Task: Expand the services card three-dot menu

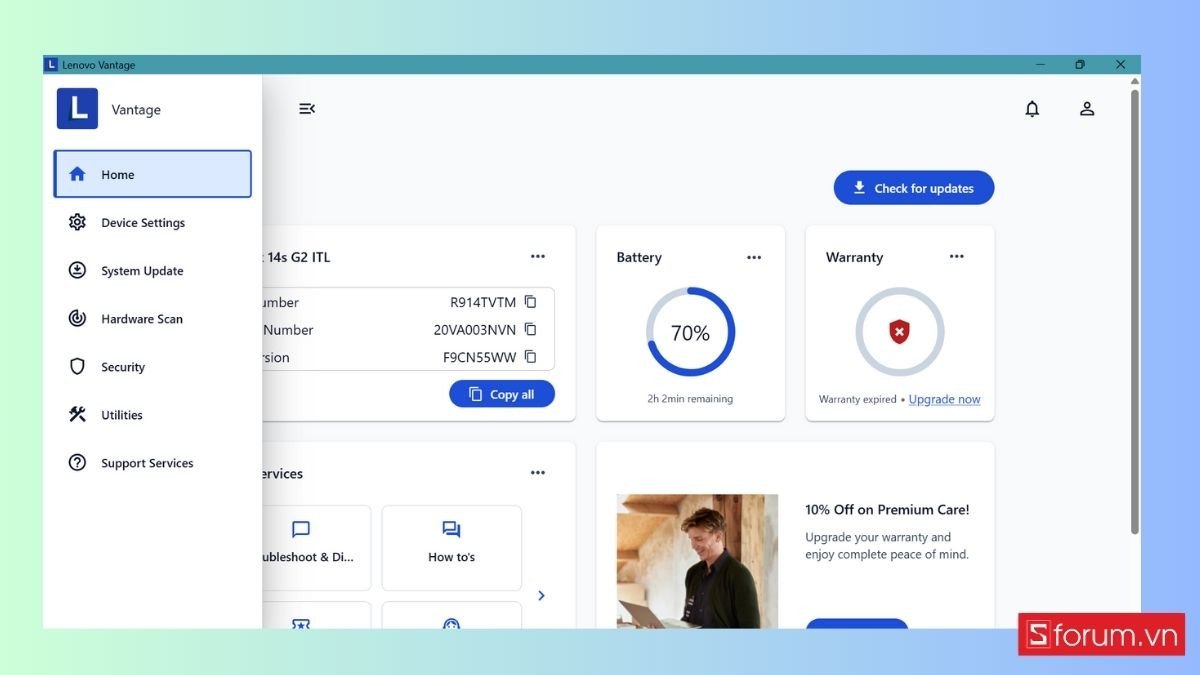Action: click(538, 473)
